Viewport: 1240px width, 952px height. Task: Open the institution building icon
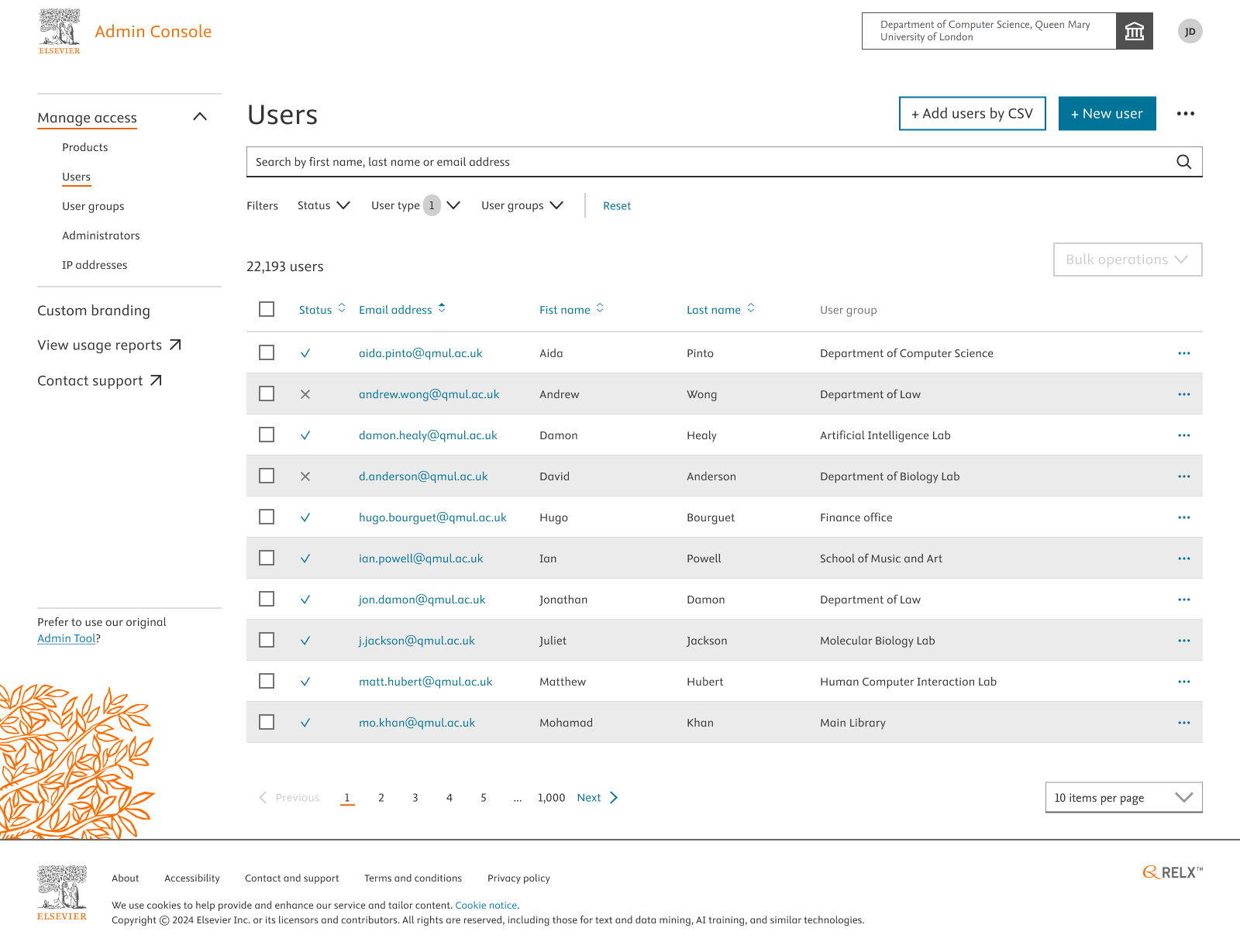pyautogui.click(x=1135, y=31)
